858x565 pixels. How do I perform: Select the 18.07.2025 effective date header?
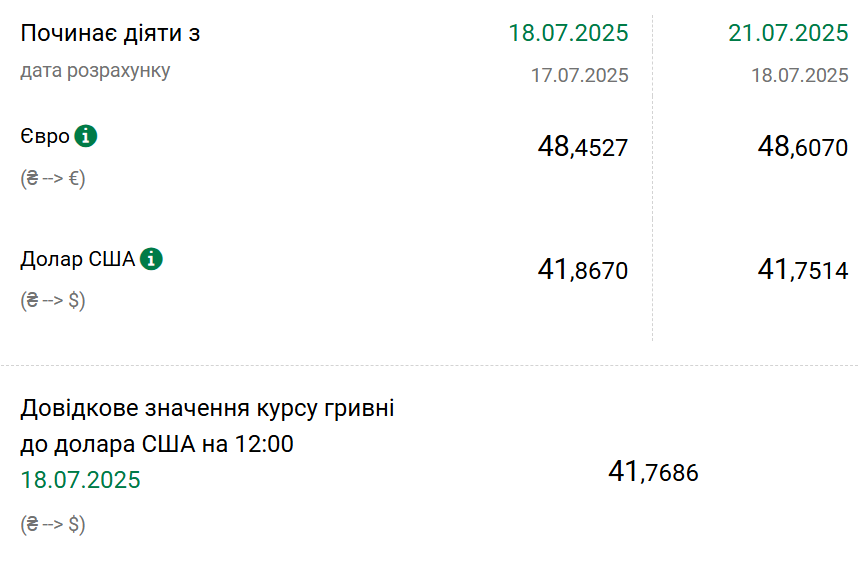click(569, 33)
